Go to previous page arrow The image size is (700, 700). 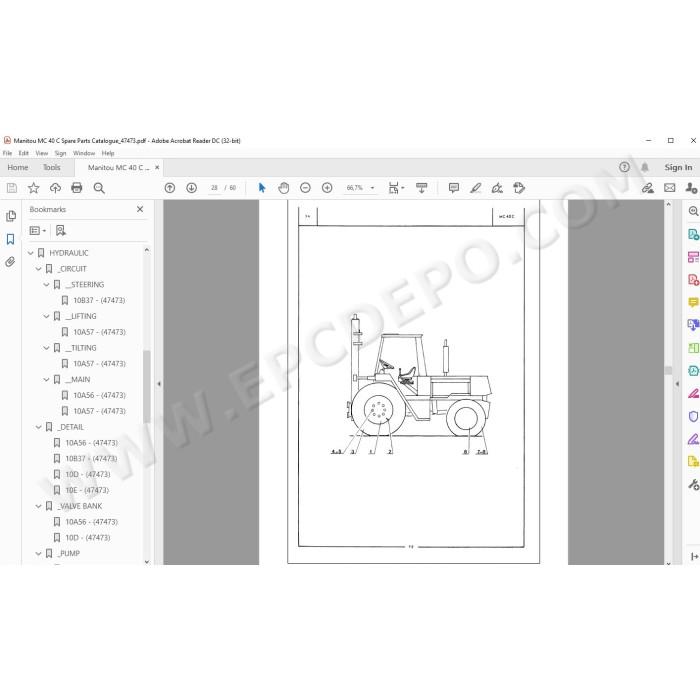(170, 188)
